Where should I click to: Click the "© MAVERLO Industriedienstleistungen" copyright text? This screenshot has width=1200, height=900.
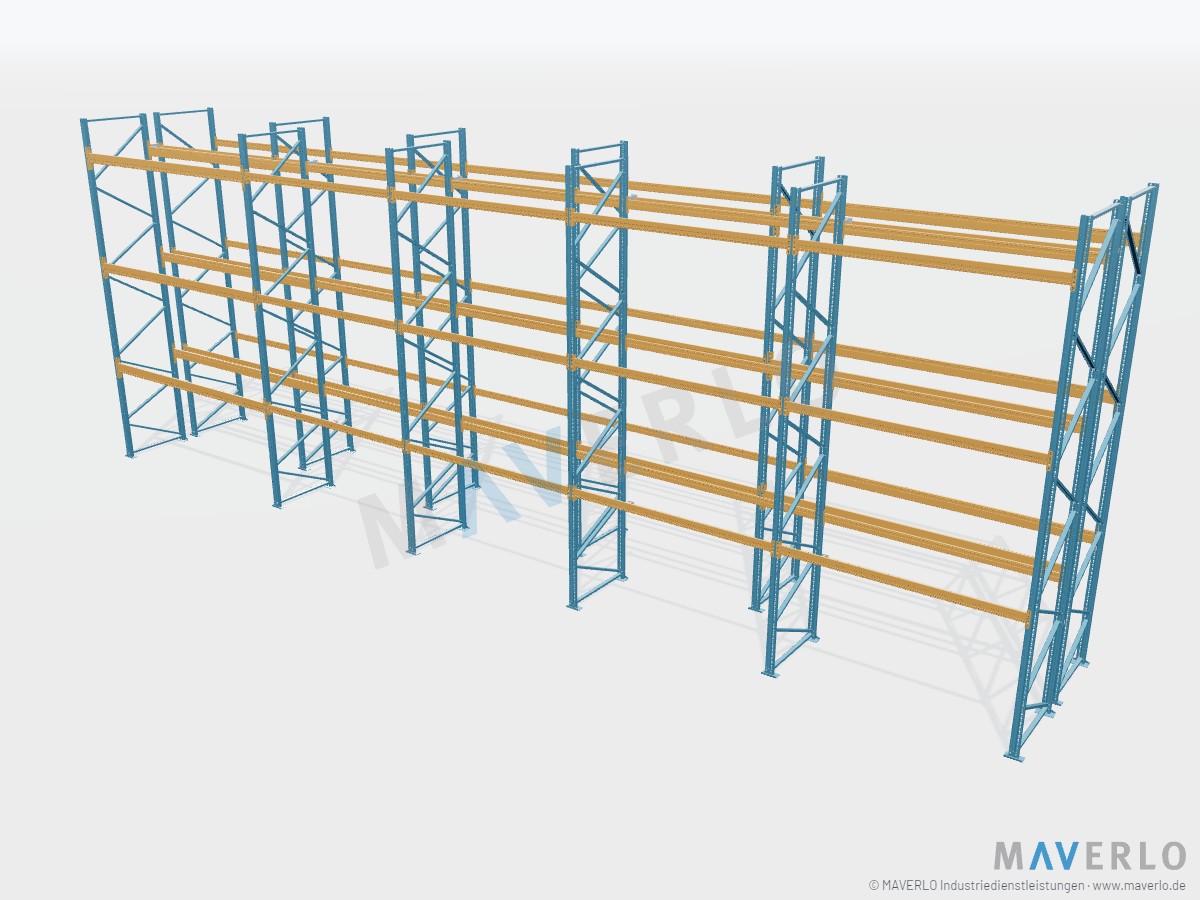coord(976,886)
